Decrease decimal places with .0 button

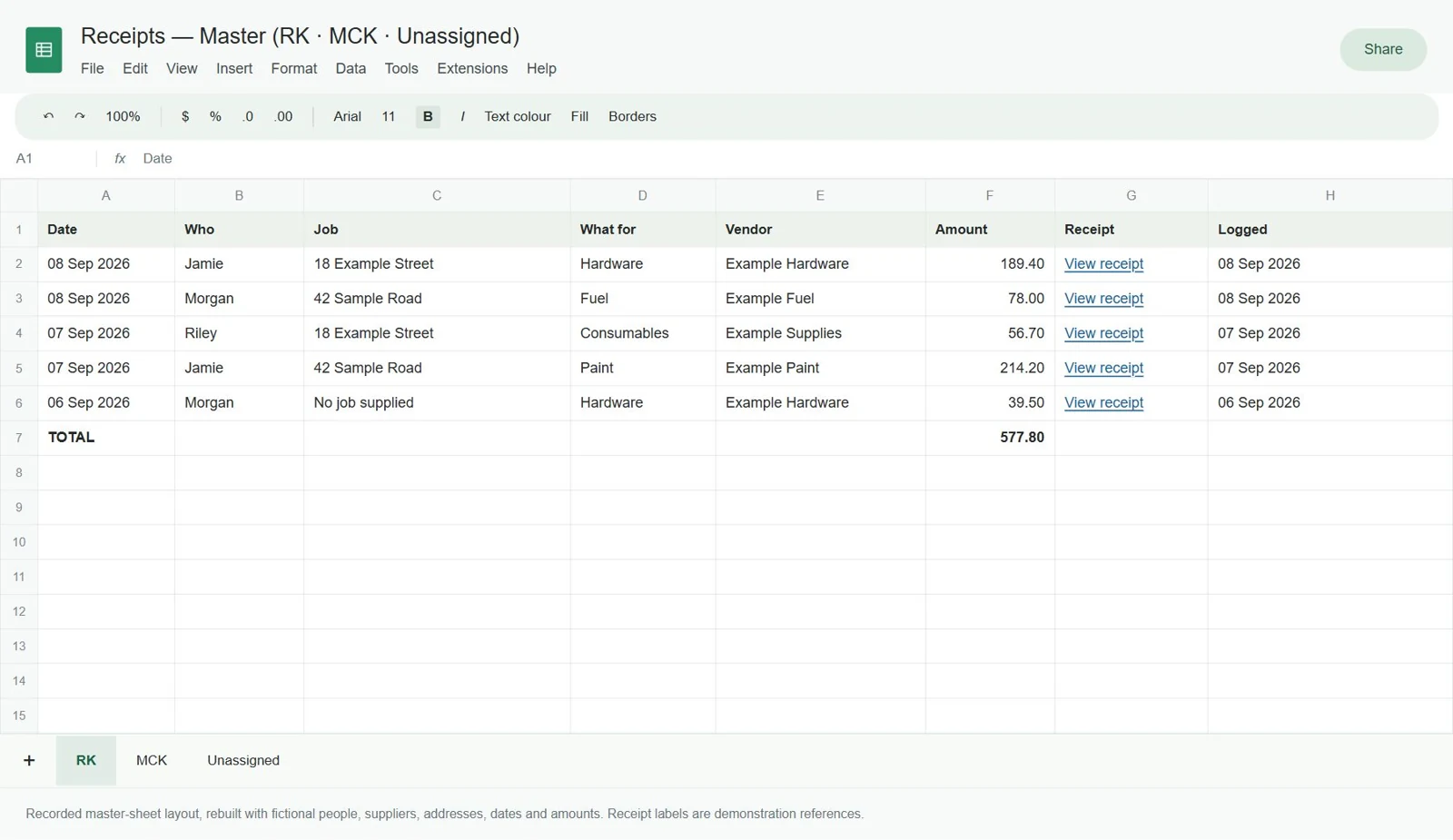pyautogui.click(x=247, y=116)
